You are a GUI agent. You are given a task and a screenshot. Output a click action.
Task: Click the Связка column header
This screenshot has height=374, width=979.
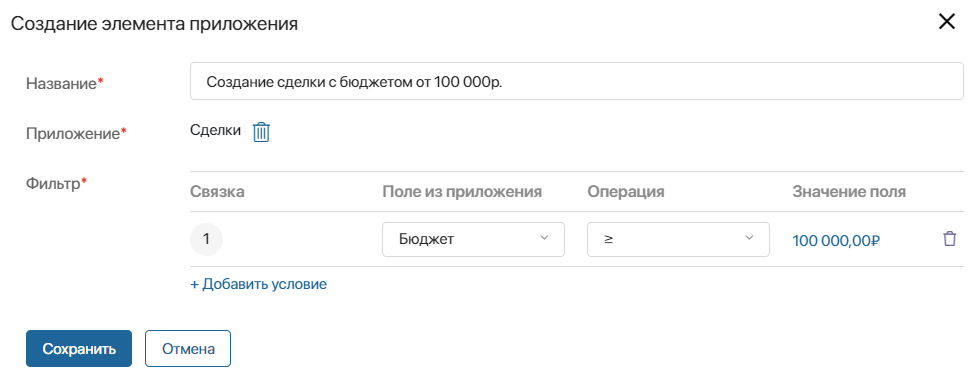click(x=217, y=192)
